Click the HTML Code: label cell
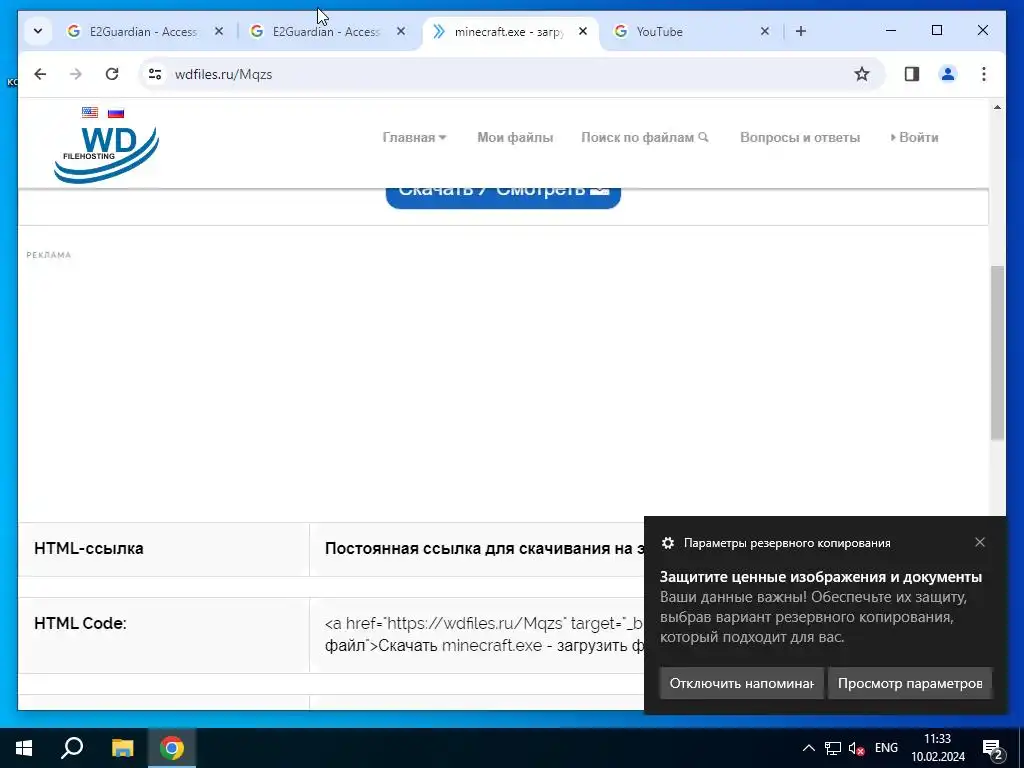1024x768 pixels. point(80,623)
